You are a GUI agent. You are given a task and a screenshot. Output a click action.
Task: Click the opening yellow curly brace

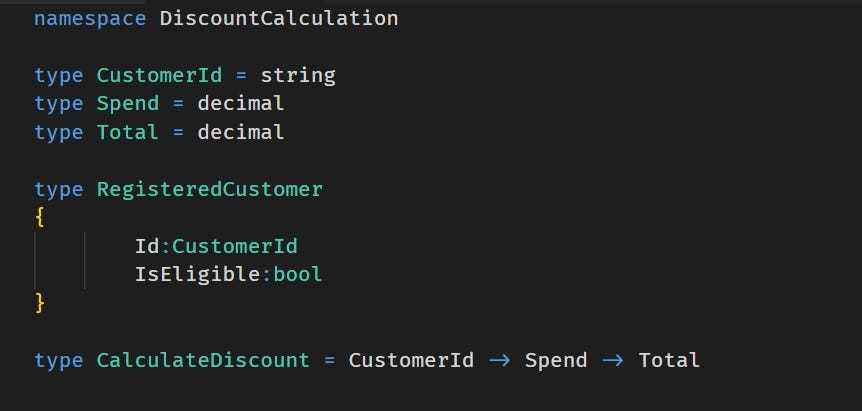tap(40, 218)
